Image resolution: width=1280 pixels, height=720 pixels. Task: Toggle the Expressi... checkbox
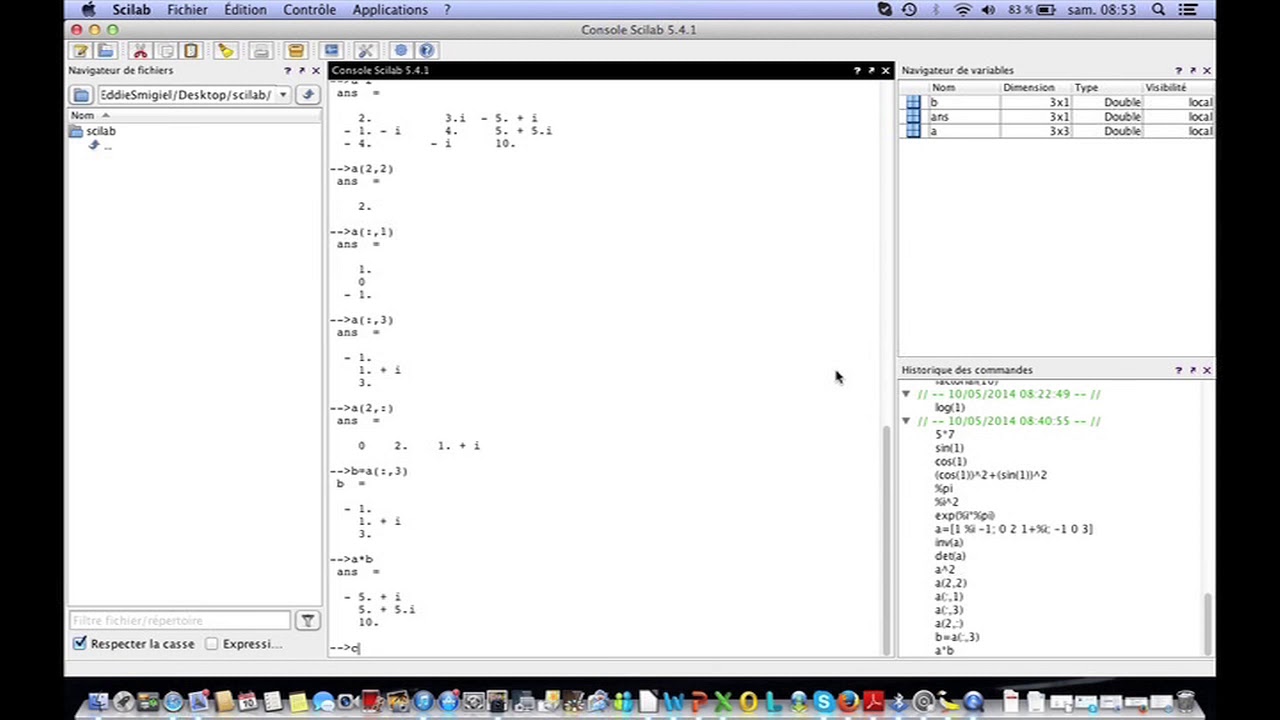tap(211, 644)
